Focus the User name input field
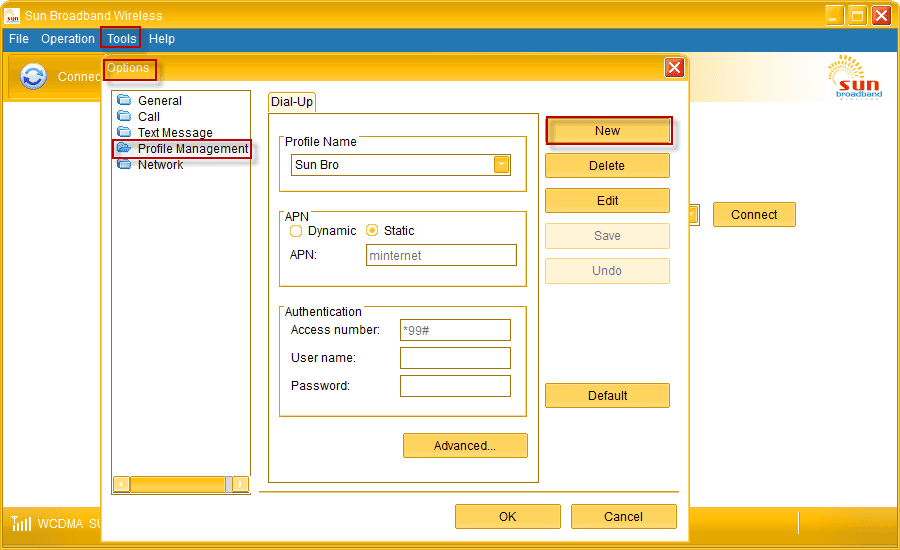Screen dimensions: 900x550 pos(455,358)
